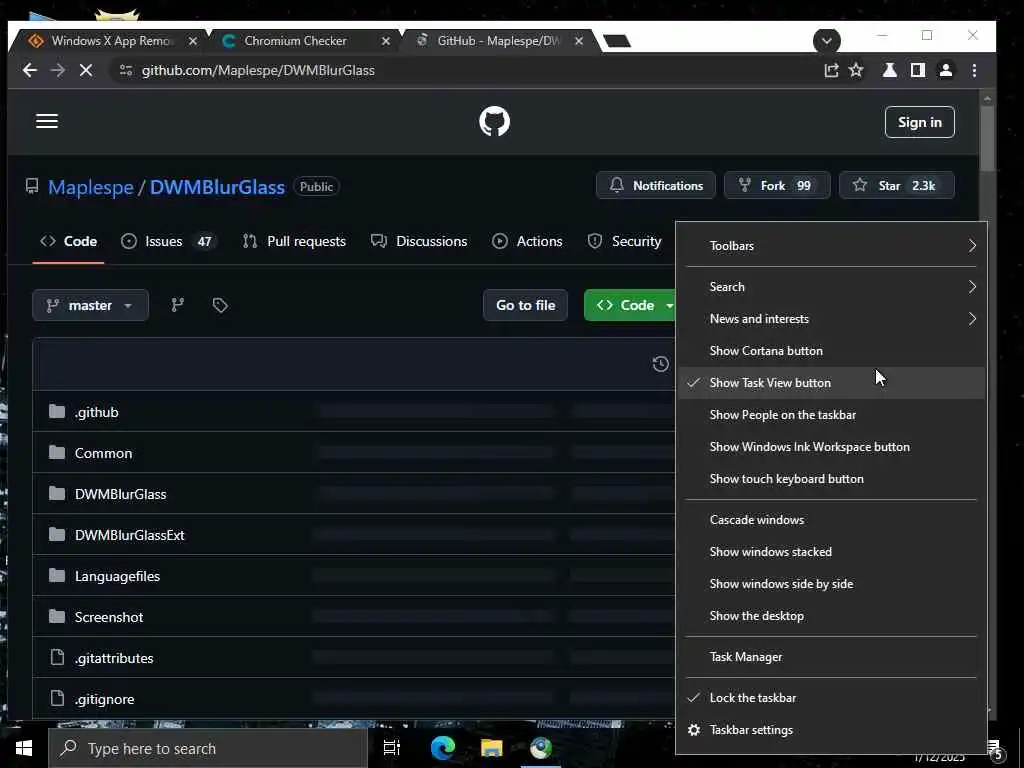Open the master branch dropdown

pyautogui.click(x=90, y=305)
